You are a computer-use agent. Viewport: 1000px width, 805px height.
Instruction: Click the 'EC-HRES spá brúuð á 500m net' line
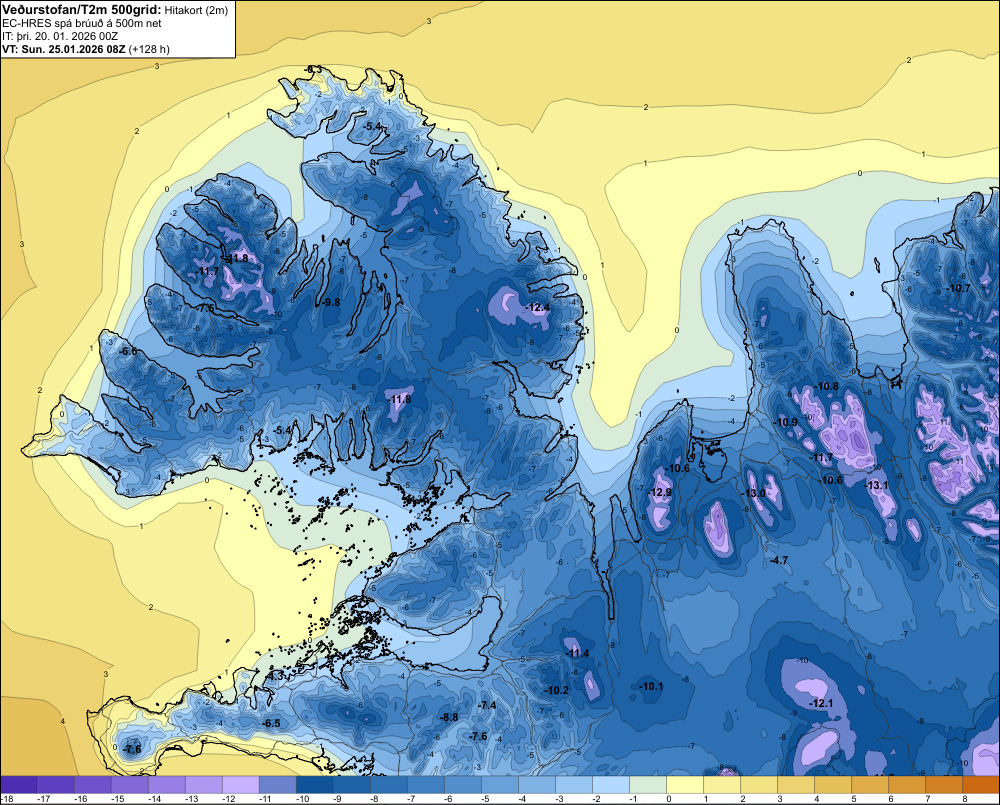click(82, 23)
